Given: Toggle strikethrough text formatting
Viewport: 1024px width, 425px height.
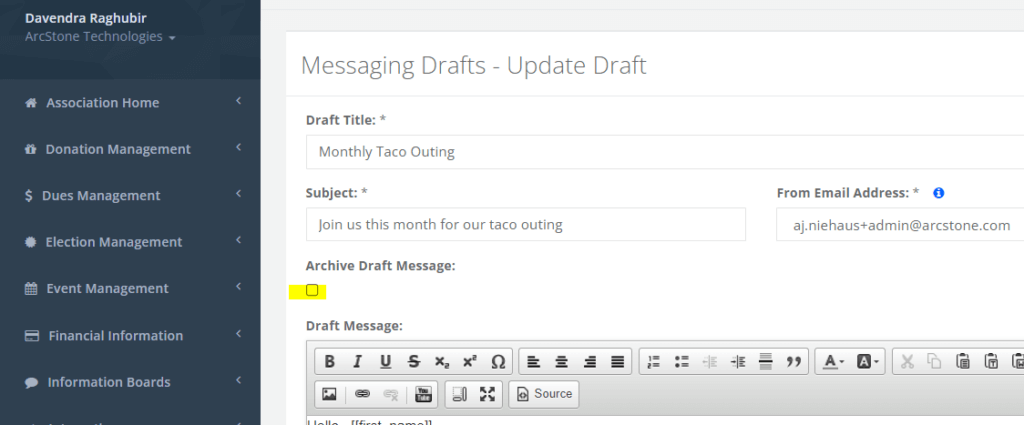Looking at the screenshot, I should 413,362.
